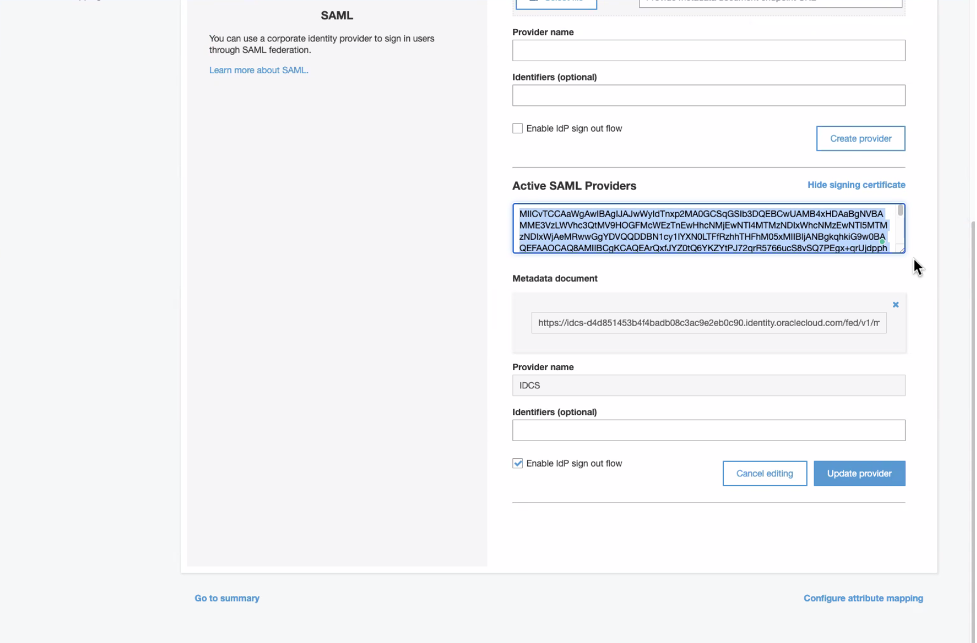This screenshot has width=977, height=643.
Task: Open Configure attribute mapping
Action: (863, 598)
